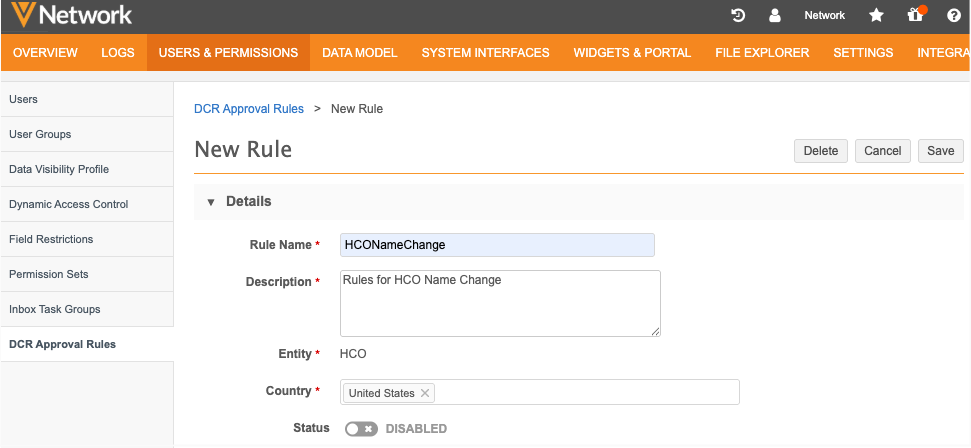Select Field Restrictions in sidebar

[x=87, y=239]
